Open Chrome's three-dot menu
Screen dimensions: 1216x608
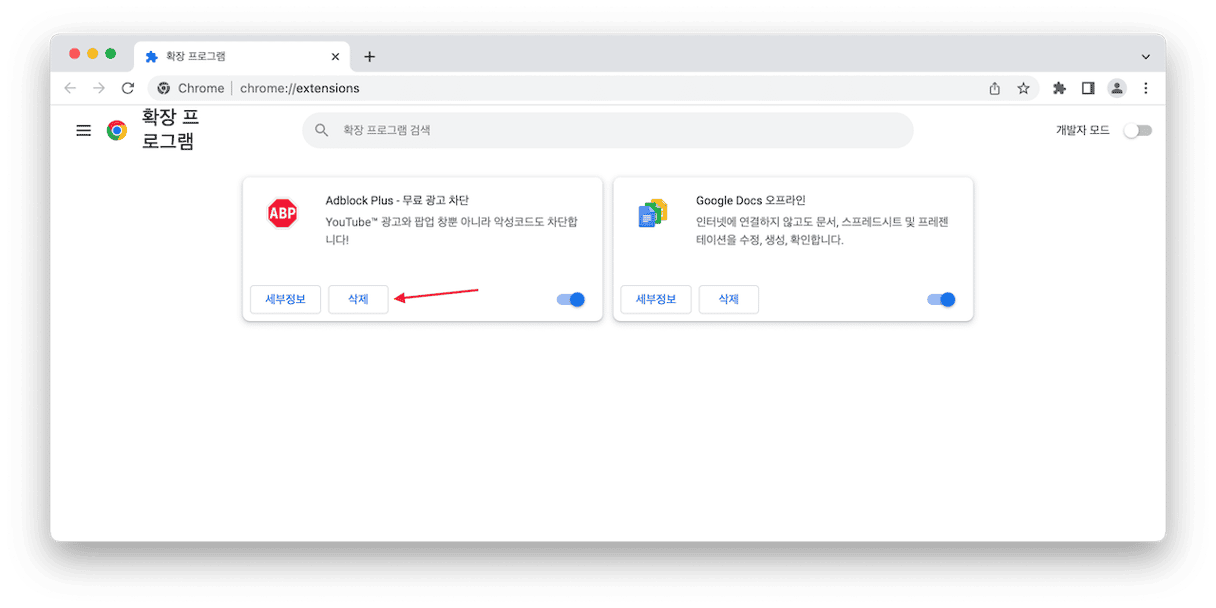click(x=1146, y=88)
